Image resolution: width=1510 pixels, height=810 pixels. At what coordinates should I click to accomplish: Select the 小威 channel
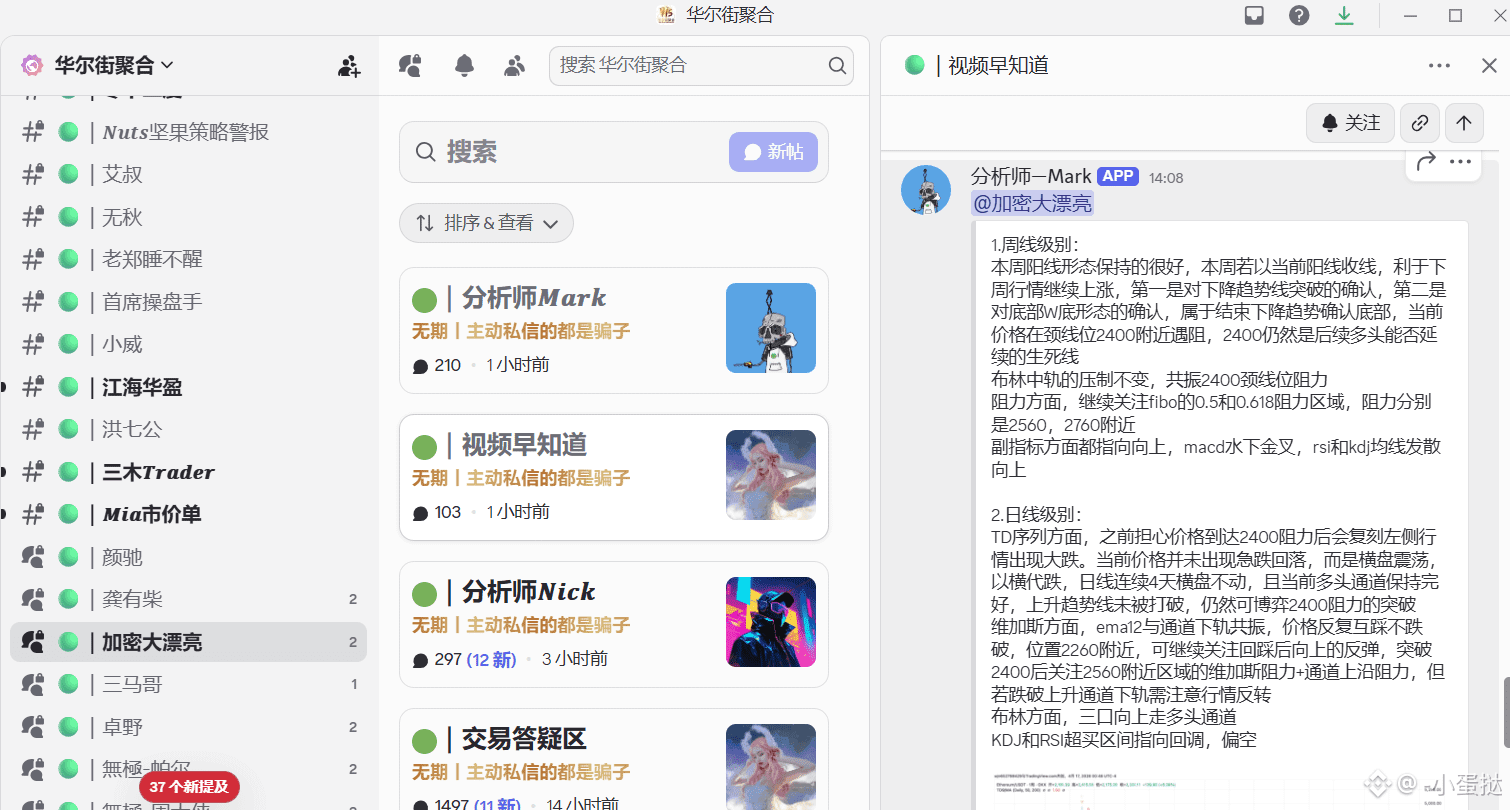click(188, 344)
